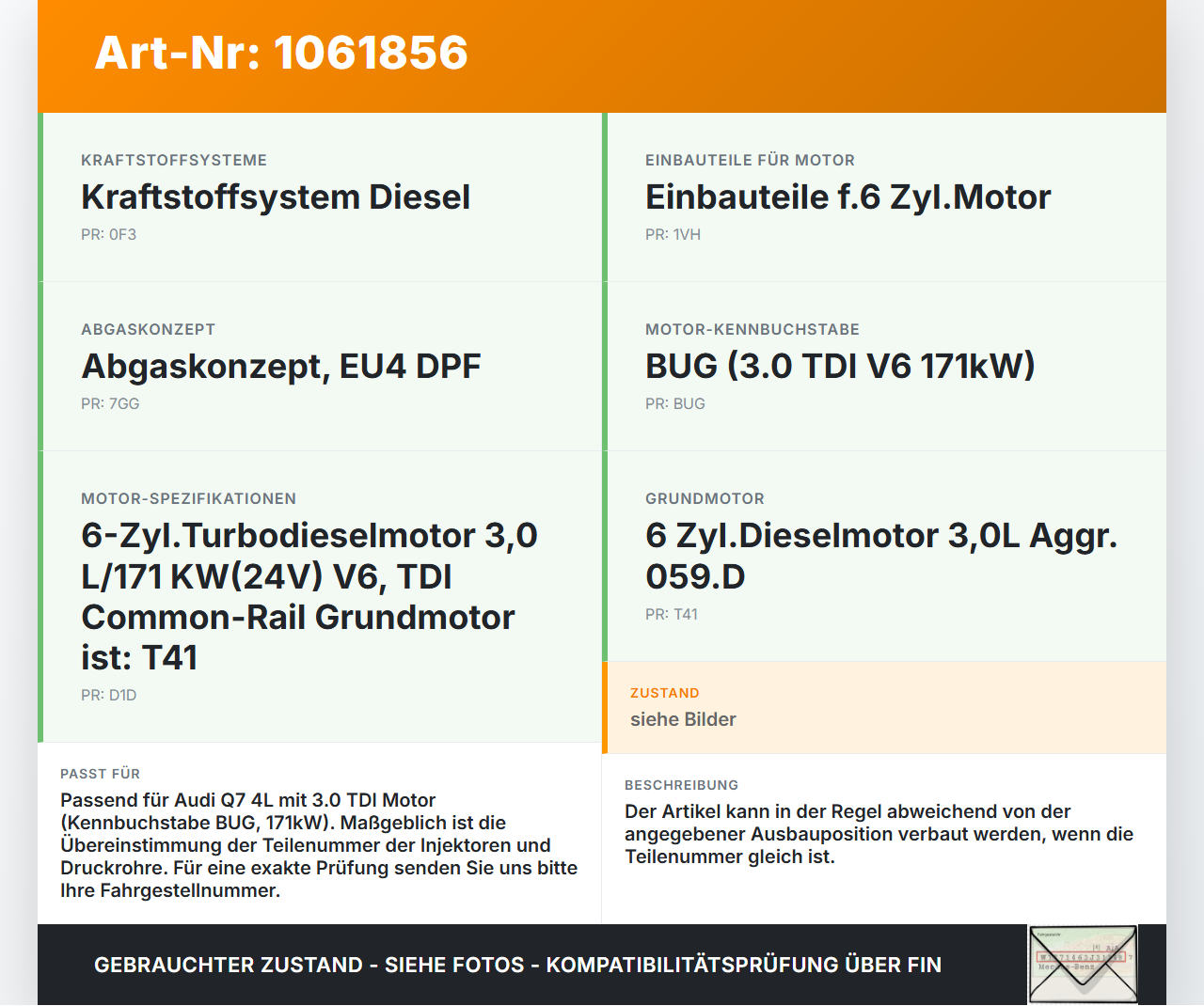The width and height of the screenshot is (1204, 1006).
Task: Click the 'Art-Nr: 1061856' heading
Action: [281, 53]
